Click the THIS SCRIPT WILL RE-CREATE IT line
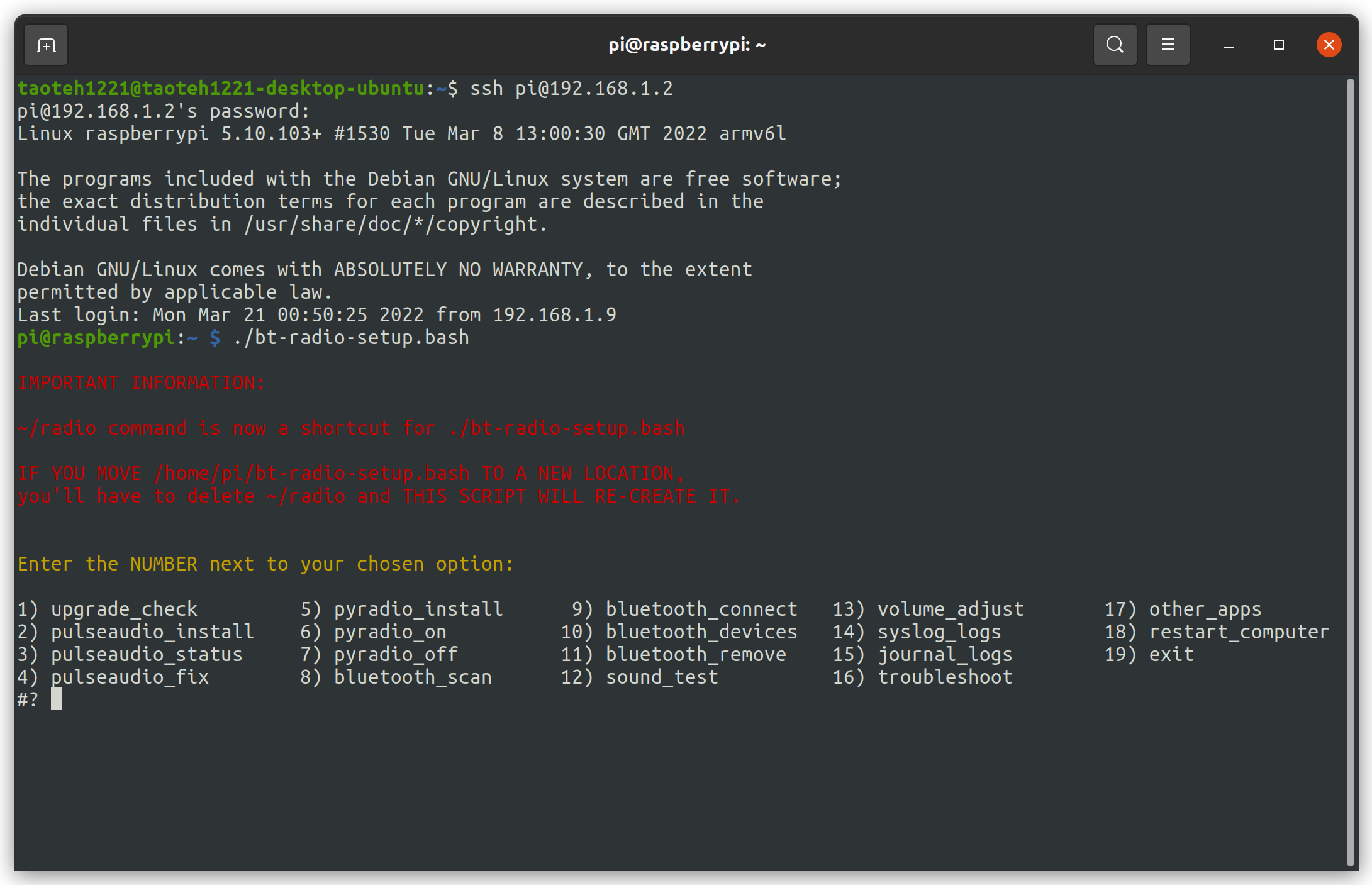1372x885 pixels. [379, 496]
